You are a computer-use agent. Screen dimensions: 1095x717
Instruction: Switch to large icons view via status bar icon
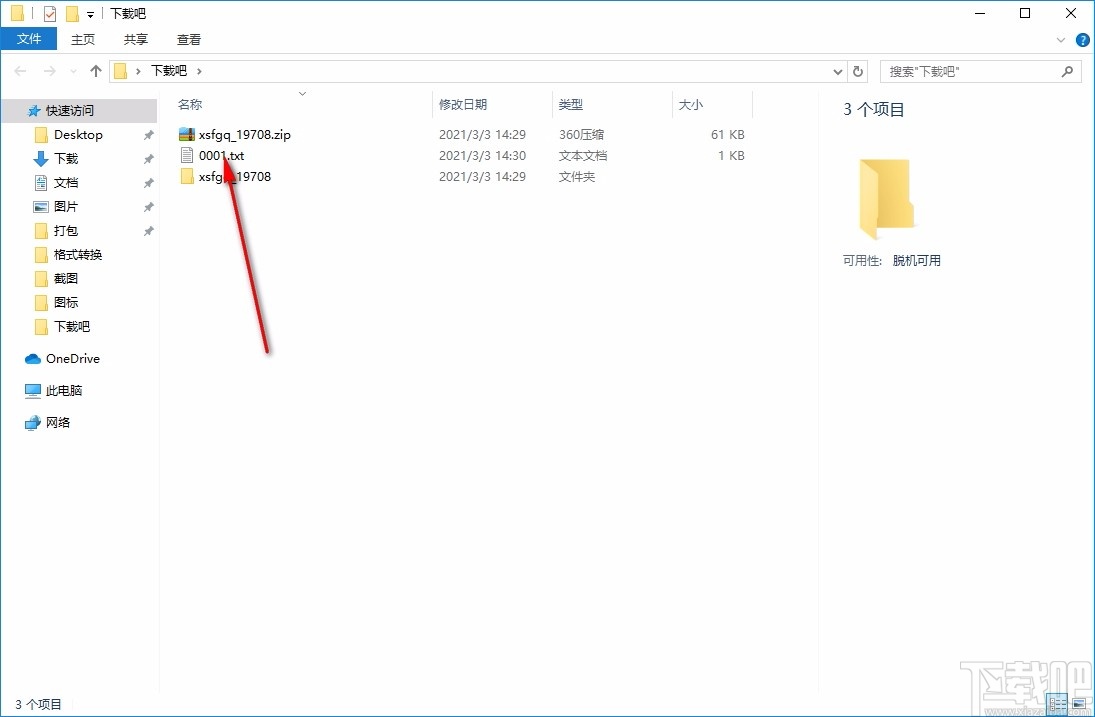click(x=1078, y=704)
